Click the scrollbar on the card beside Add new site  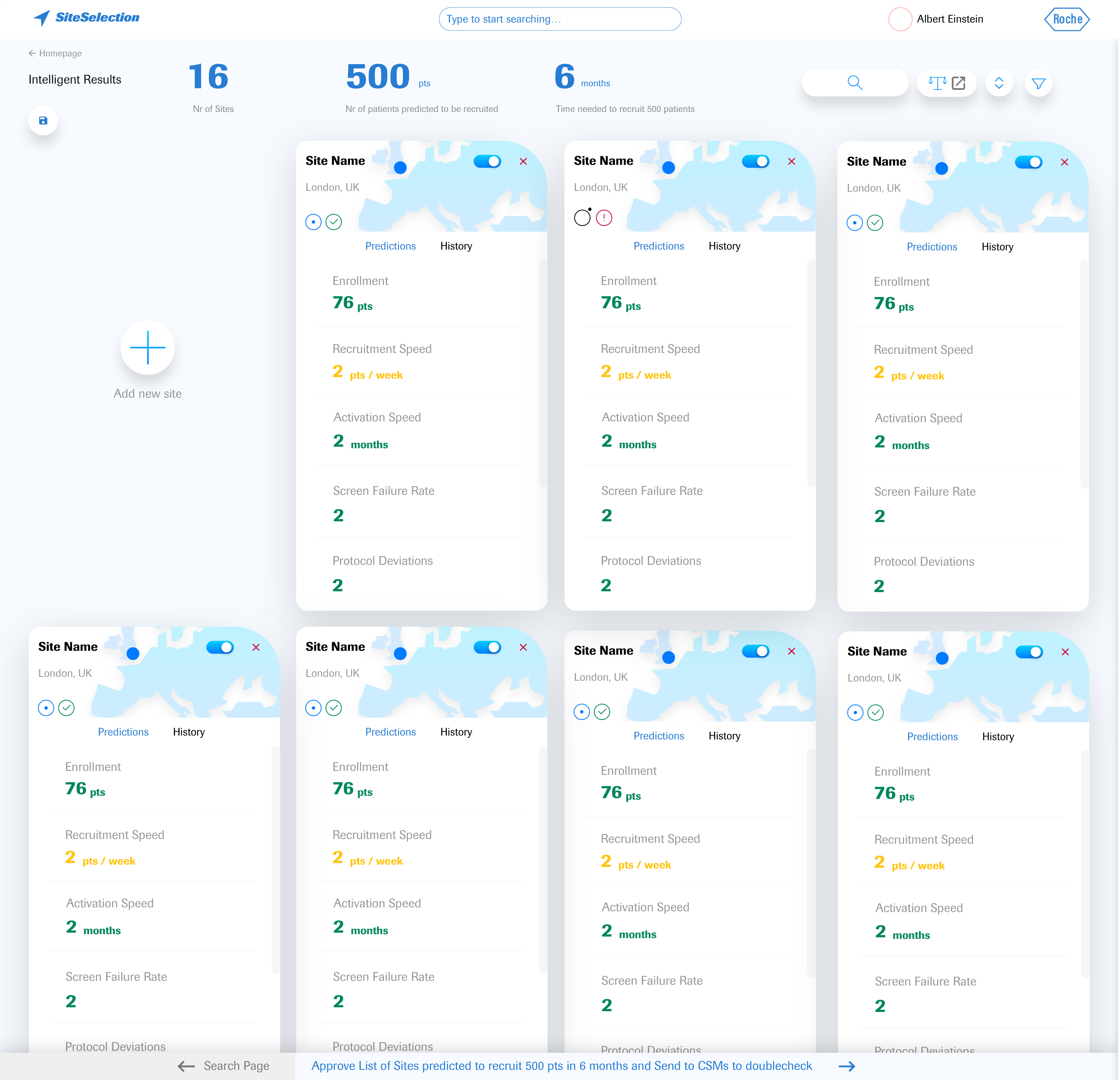[x=543, y=374]
